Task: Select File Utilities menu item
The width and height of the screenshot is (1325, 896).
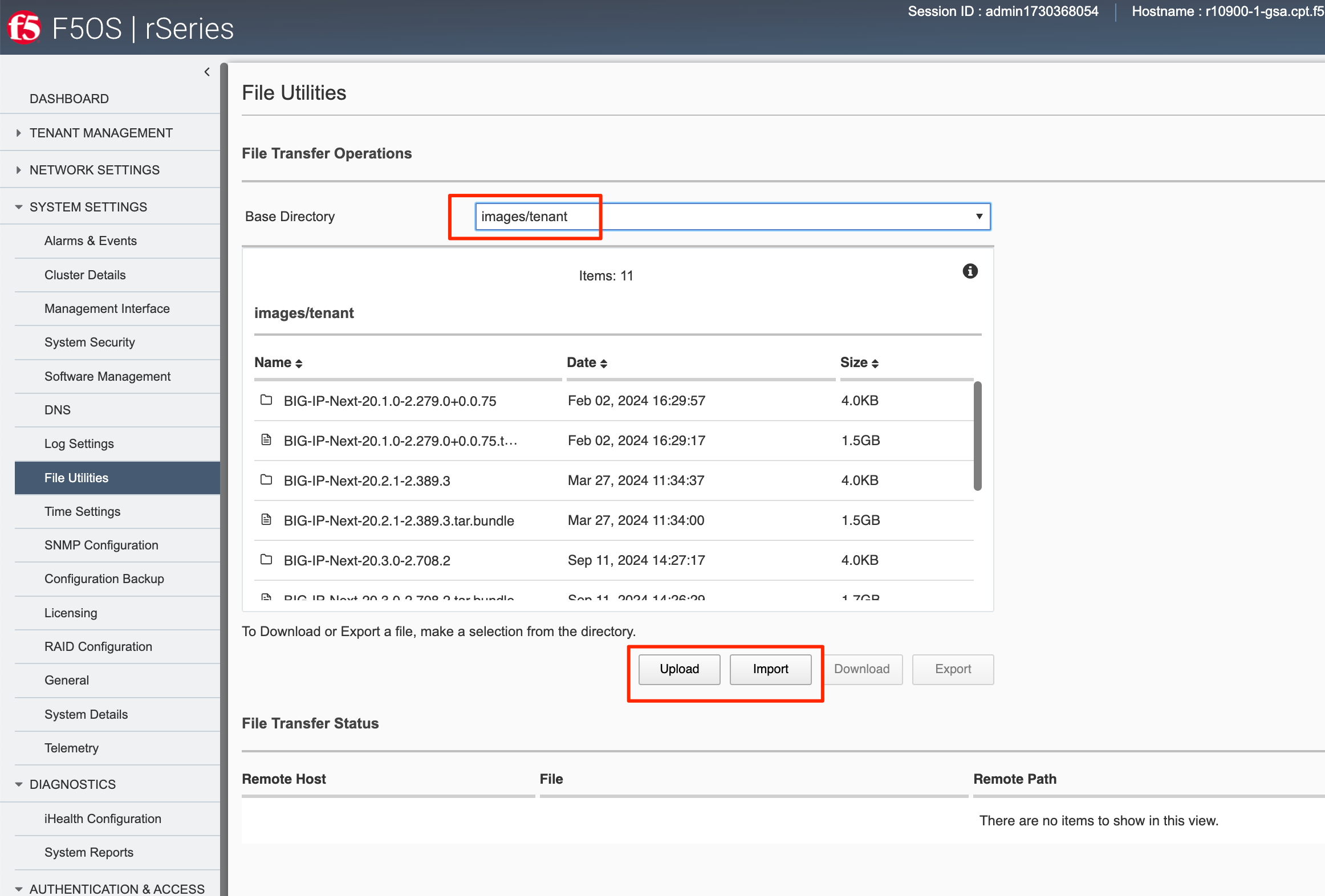Action: tap(117, 478)
